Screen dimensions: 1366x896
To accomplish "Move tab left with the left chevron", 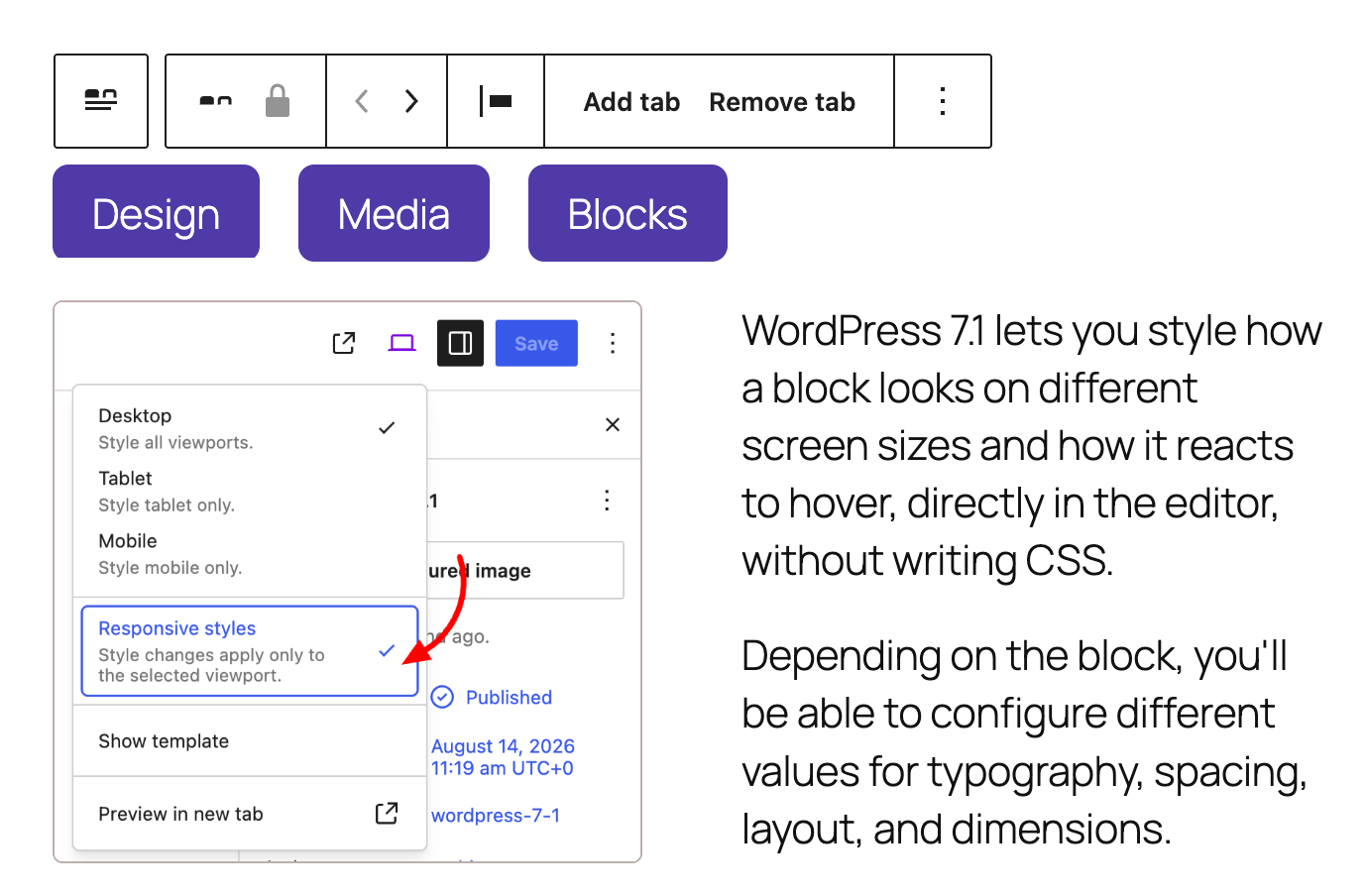I will [x=362, y=101].
